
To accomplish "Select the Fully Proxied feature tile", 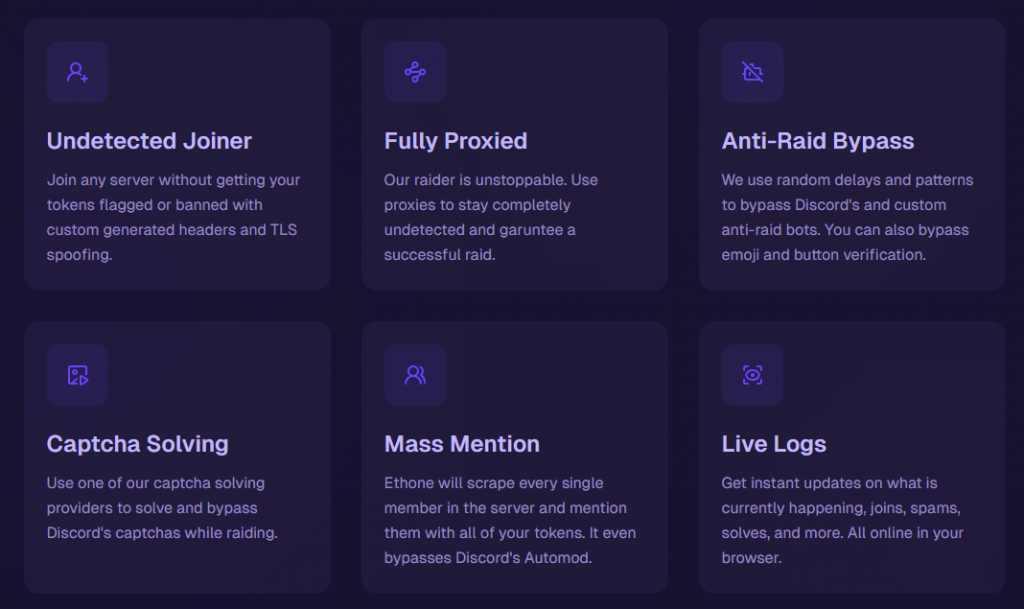I will coord(515,155).
